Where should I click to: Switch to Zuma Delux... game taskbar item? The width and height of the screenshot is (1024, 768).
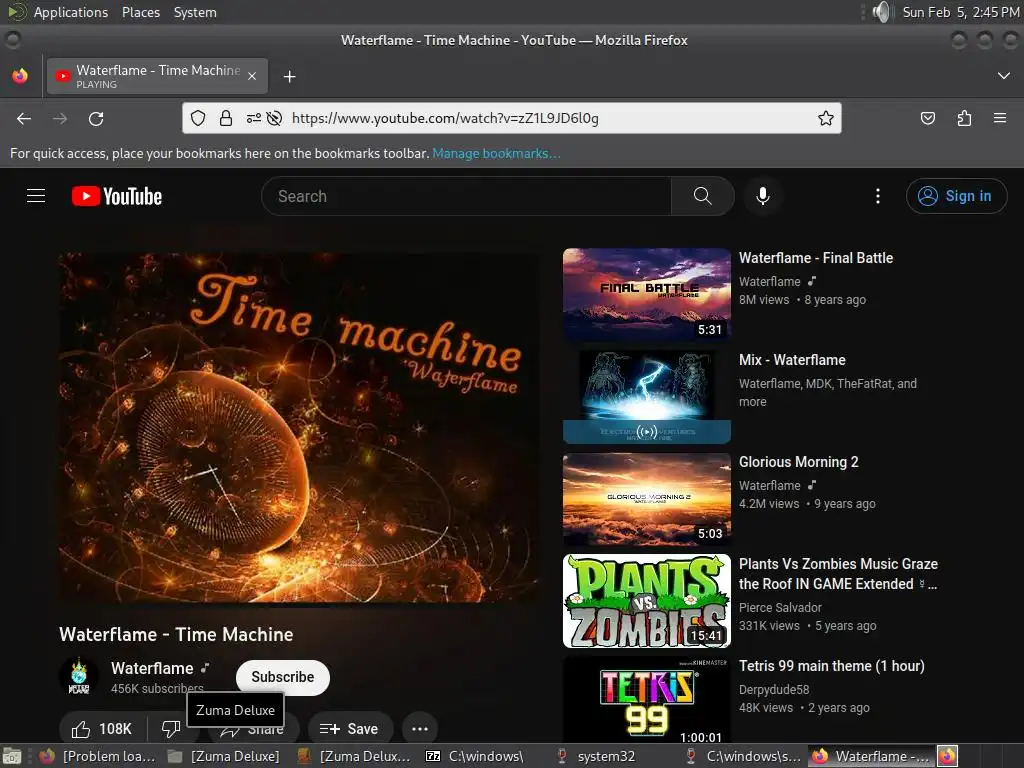(x=353, y=756)
